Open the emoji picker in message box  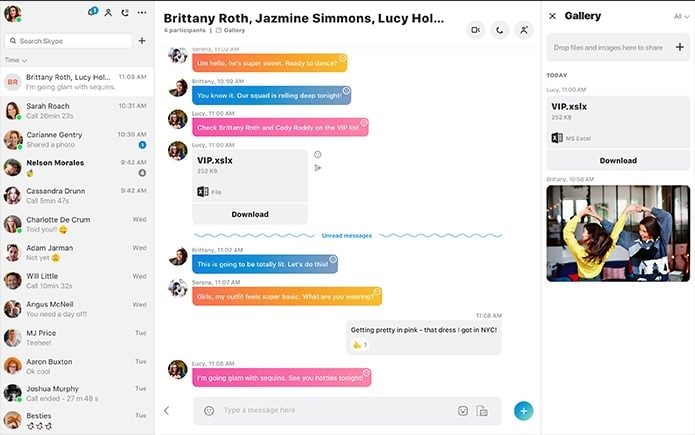pyautogui.click(x=209, y=411)
